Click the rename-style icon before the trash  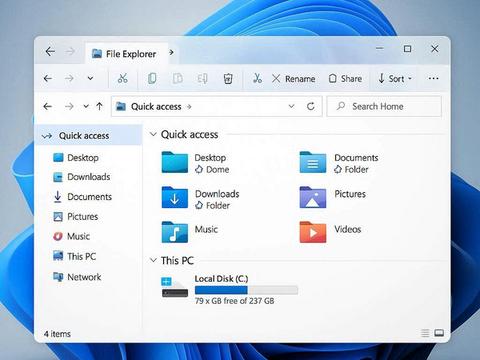202,79
